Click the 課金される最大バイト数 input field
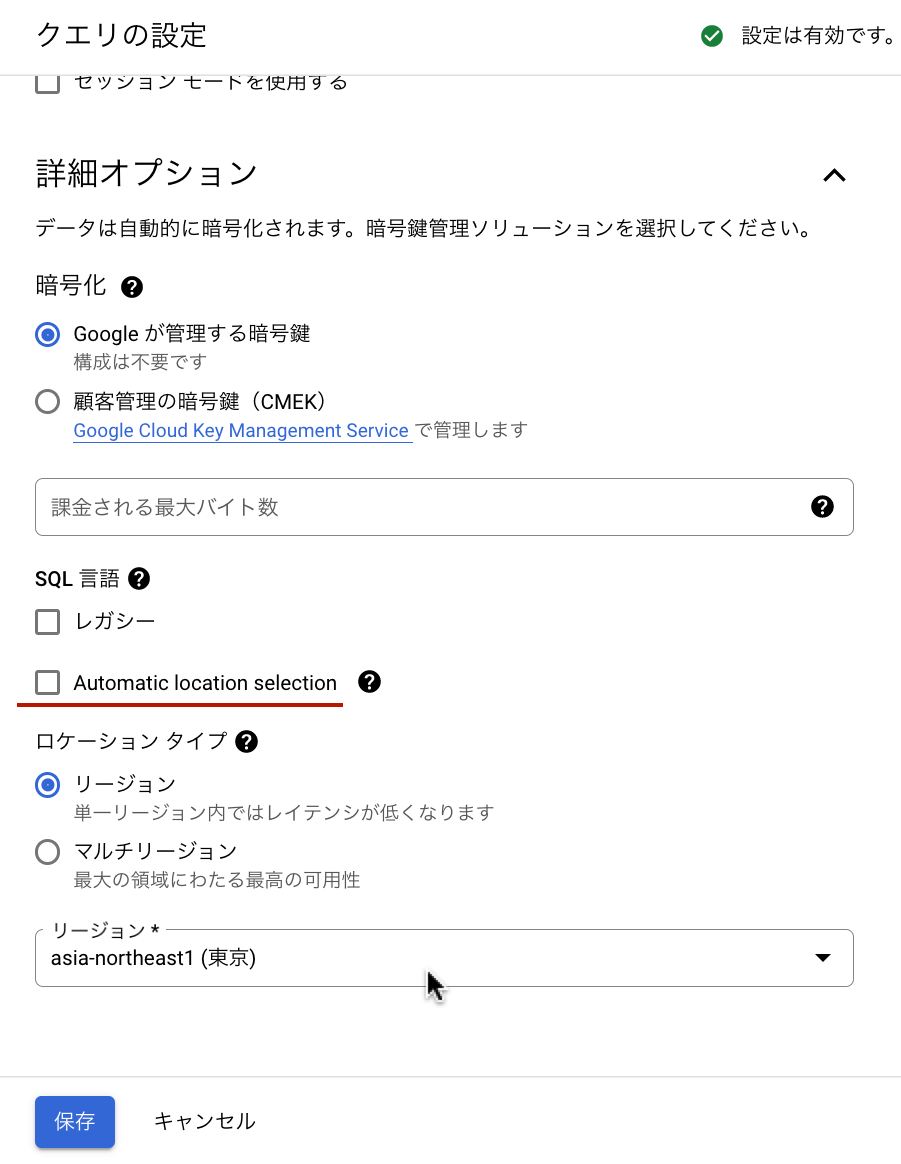Viewport: 901px width, 1164px height. [400, 507]
